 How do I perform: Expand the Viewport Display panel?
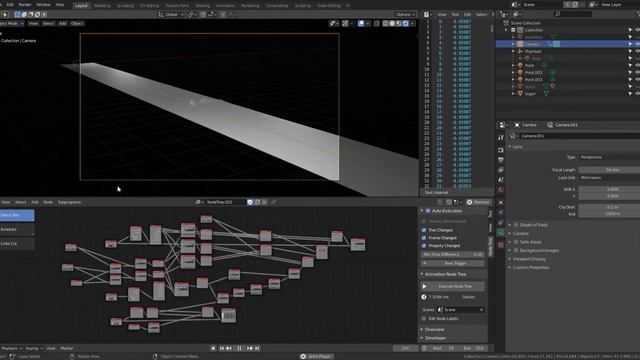[529, 259]
